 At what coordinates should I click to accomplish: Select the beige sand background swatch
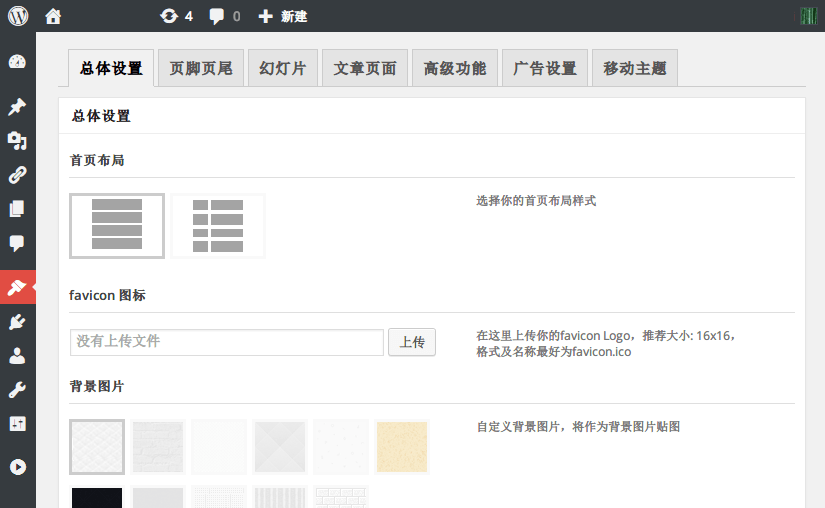pos(402,447)
